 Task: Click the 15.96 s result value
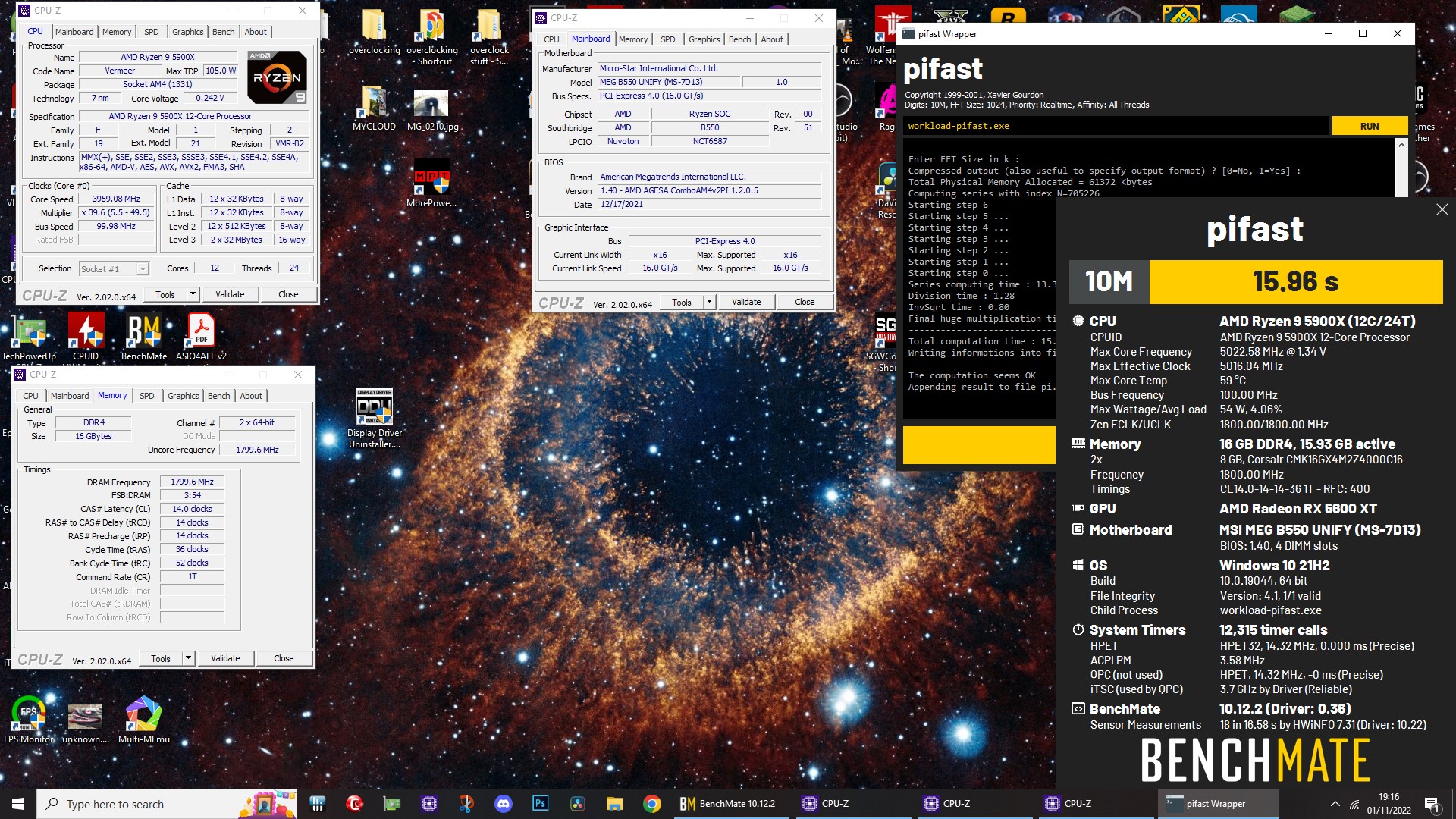pyautogui.click(x=1296, y=282)
